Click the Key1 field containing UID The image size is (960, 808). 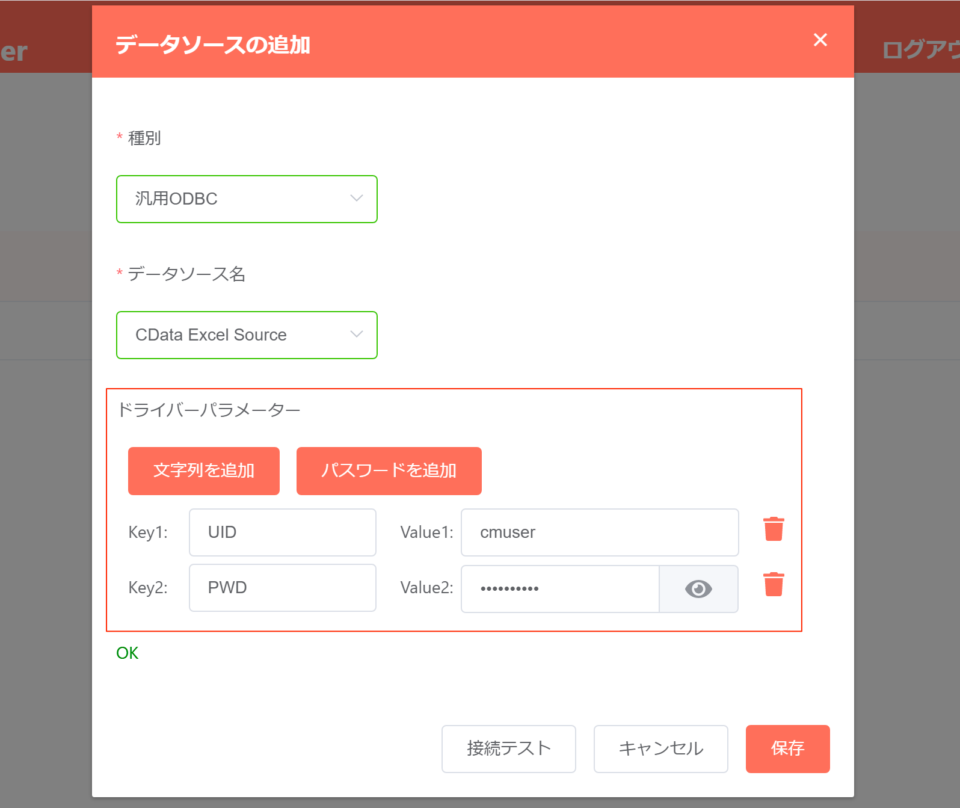282,532
